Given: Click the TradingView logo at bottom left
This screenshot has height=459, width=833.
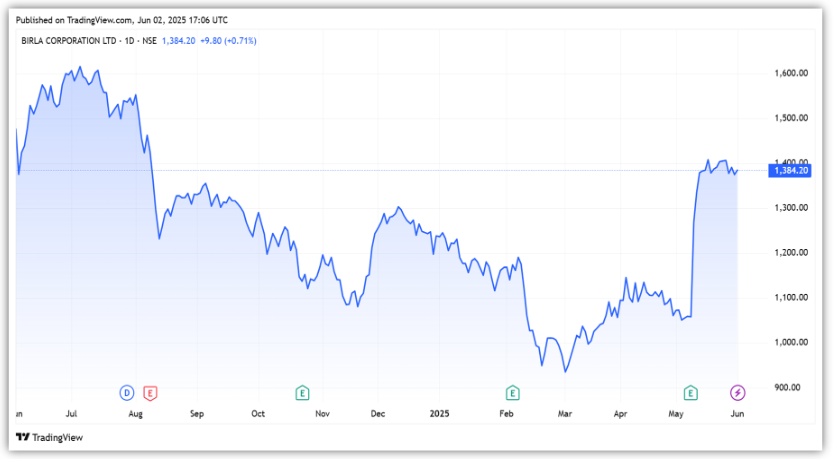Looking at the screenshot, I should [x=48, y=437].
